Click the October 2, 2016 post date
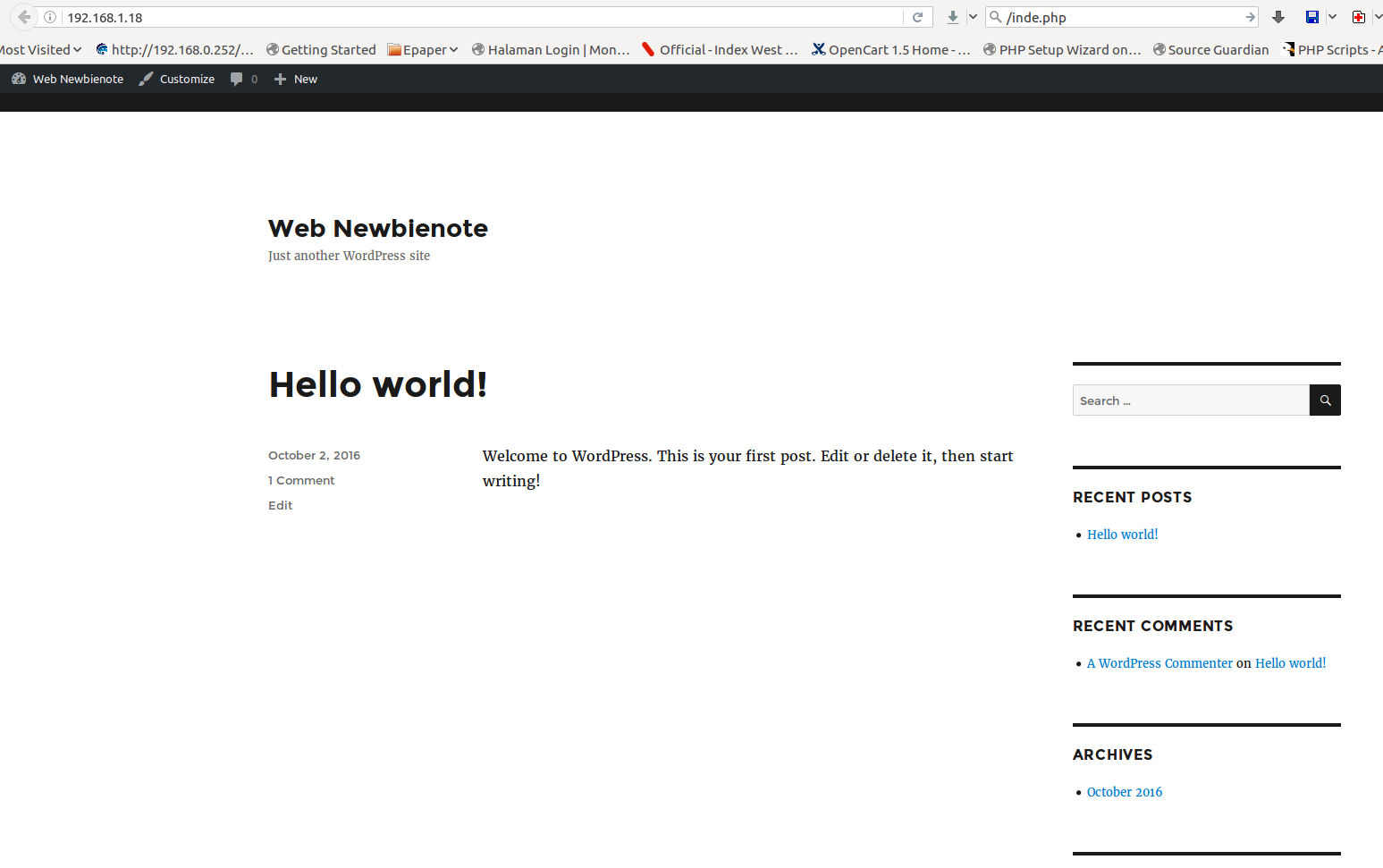This screenshot has height=868, width=1383. (314, 455)
